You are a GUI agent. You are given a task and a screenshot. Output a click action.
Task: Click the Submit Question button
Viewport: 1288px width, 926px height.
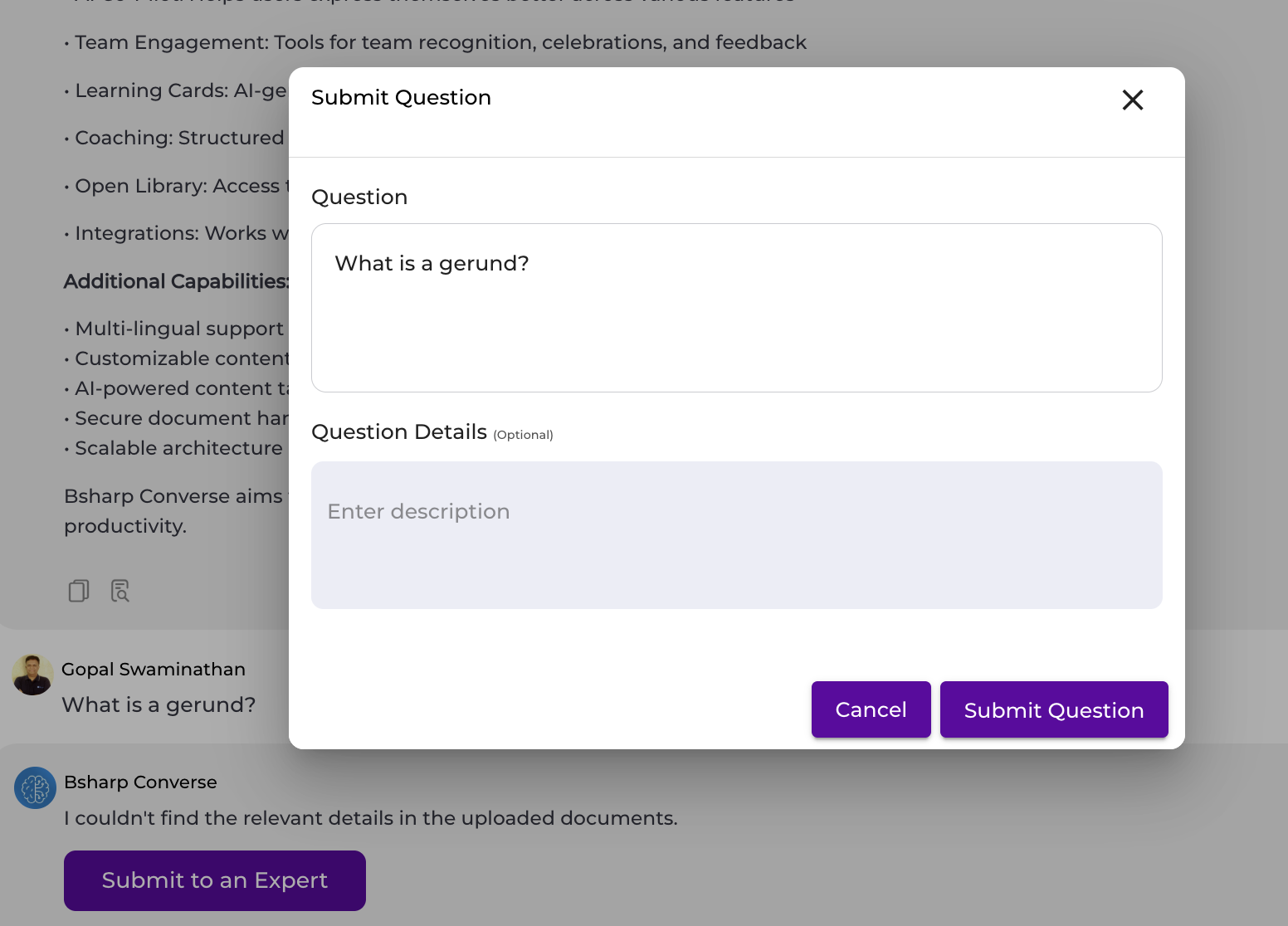(x=1054, y=709)
